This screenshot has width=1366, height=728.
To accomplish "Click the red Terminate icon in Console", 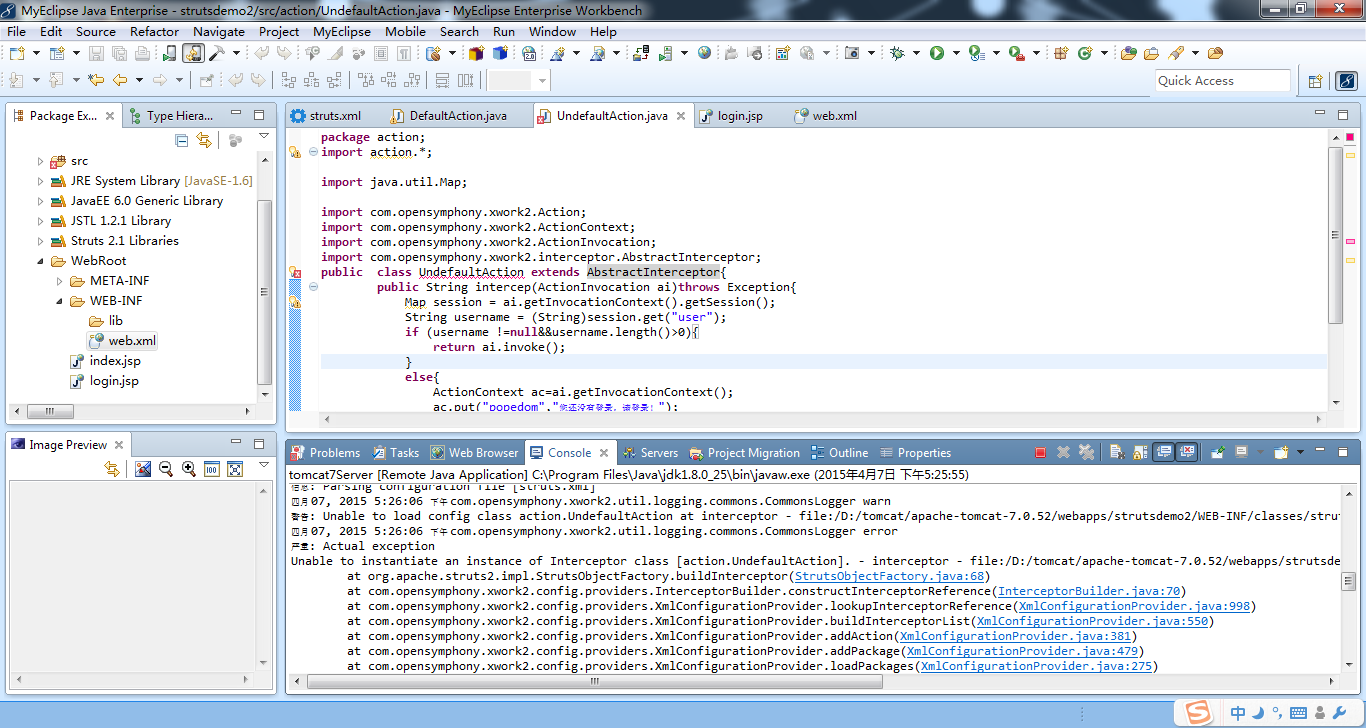I will tap(1041, 453).
